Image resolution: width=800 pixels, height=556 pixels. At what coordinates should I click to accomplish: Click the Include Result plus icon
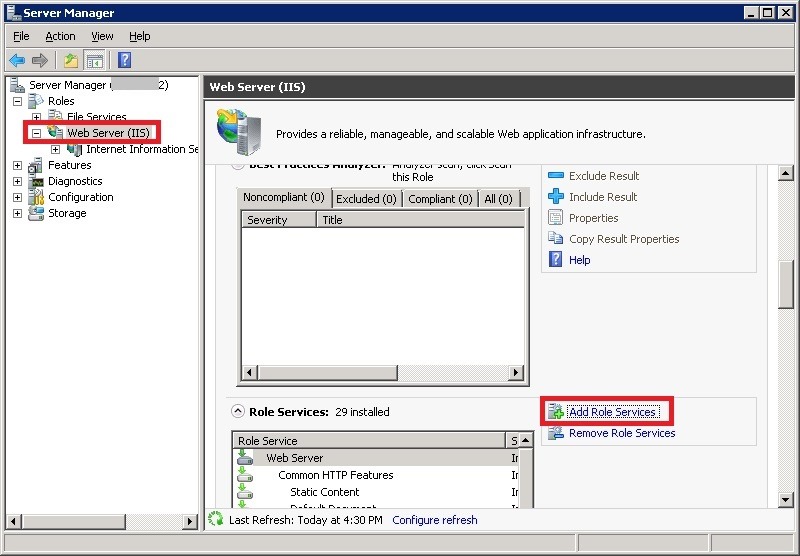[x=556, y=196]
